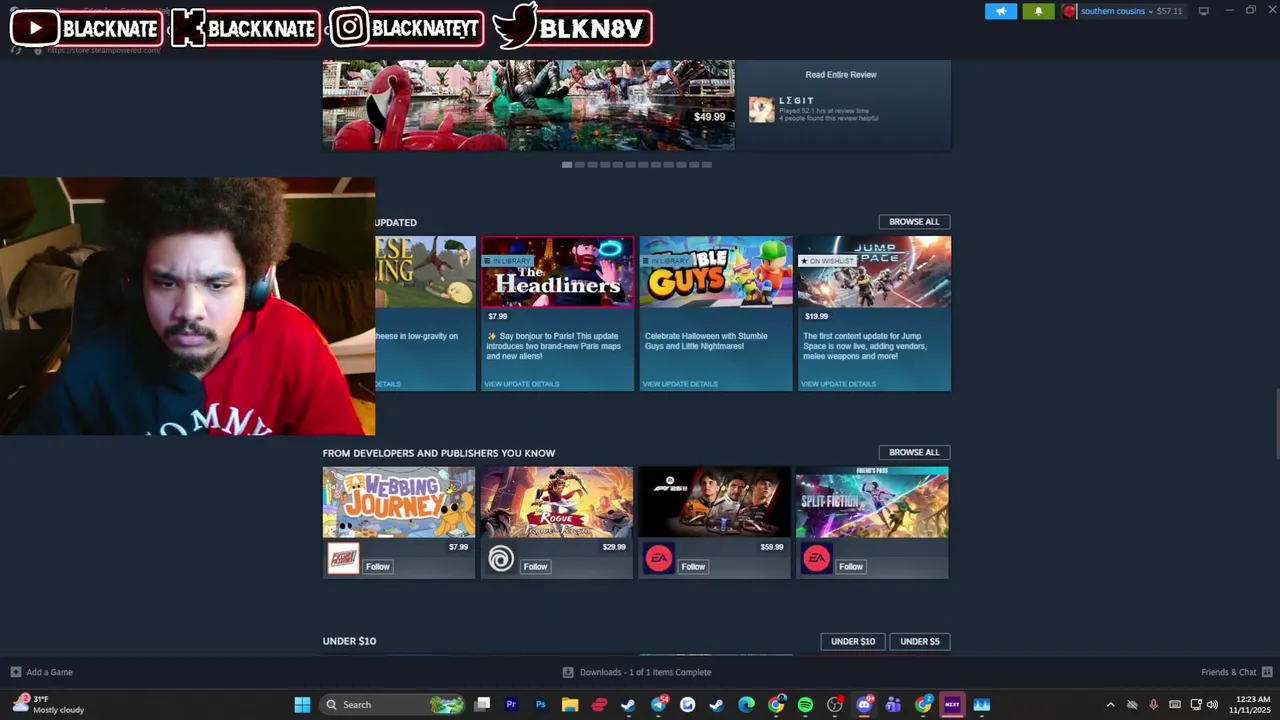Click Webbing Journey publisher logo icon
The height and width of the screenshot is (720, 1280).
pos(342,560)
